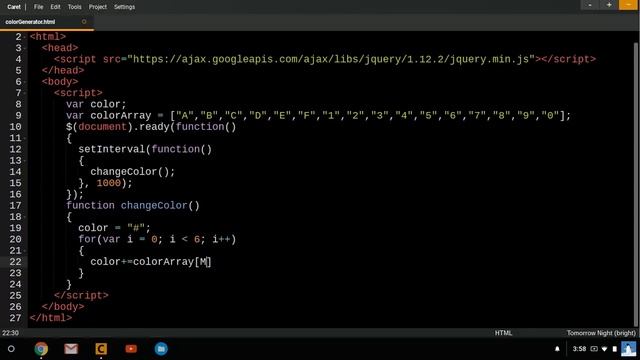Image resolution: width=640 pixels, height=360 pixels.
Task: Open the ChromeOS launcher circle
Action: click(x=11, y=349)
